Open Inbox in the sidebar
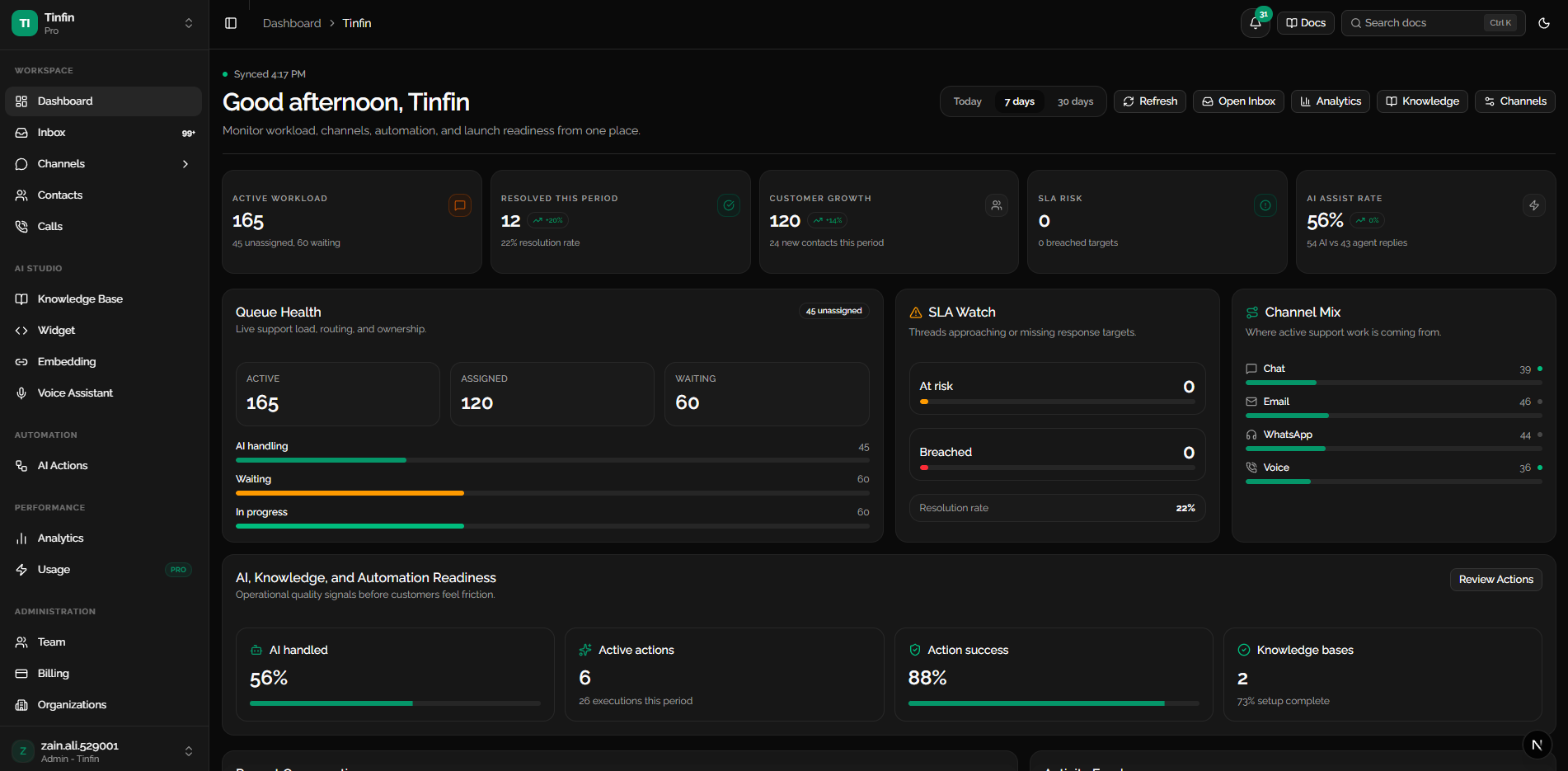1568x771 pixels. pos(104,133)
